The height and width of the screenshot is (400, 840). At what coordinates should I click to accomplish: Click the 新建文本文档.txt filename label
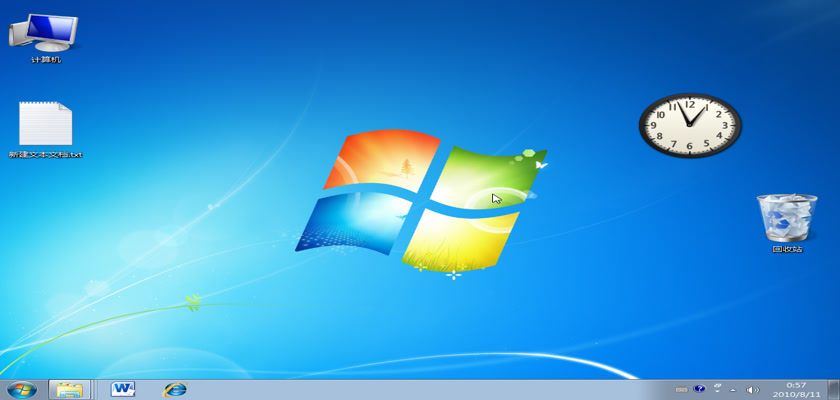(x=45, y=155)
